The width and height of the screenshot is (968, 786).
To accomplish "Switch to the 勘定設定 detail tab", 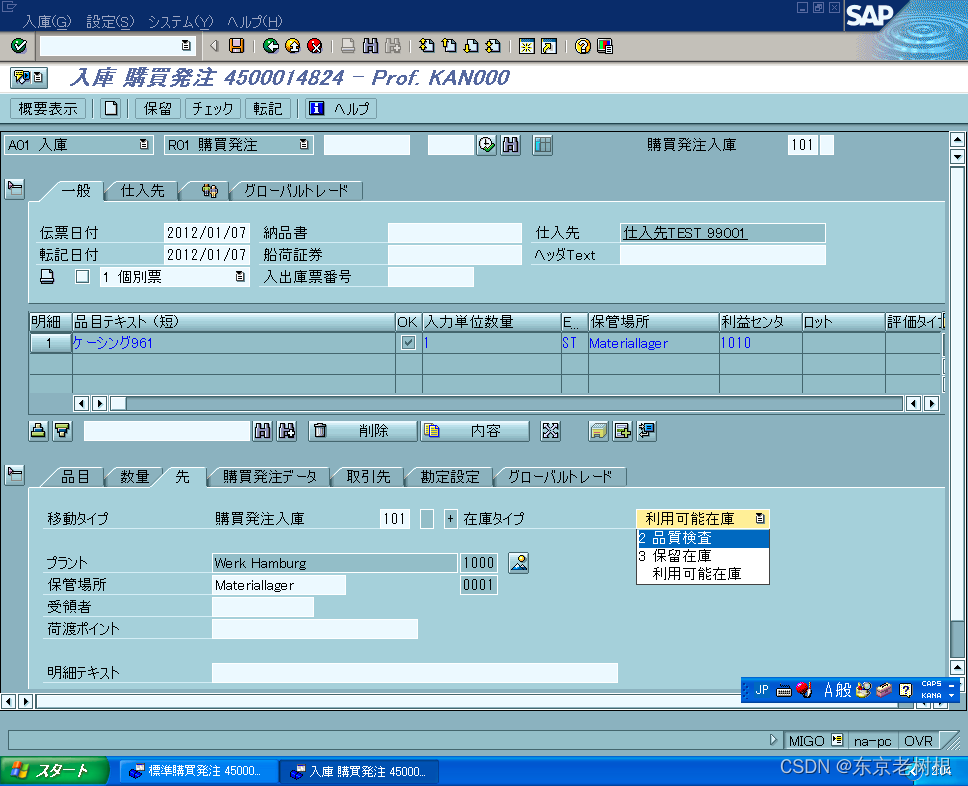I will pos(450,477).
